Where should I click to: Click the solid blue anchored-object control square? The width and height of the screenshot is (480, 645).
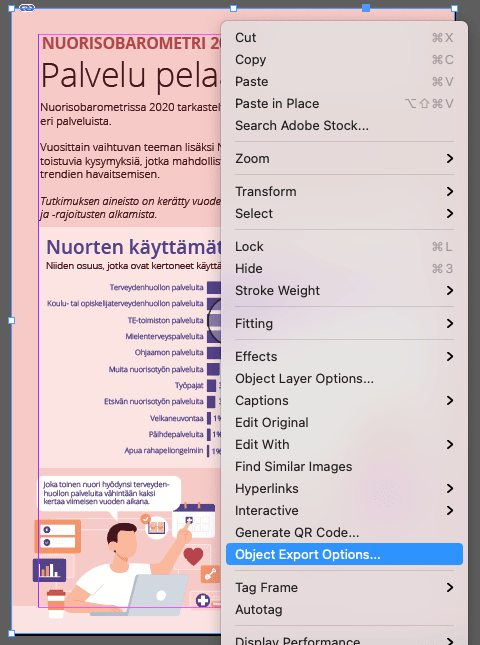pyautogui.click(x=366, y=8)
